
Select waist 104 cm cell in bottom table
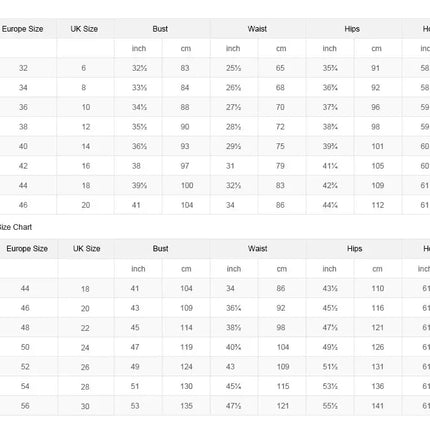(283, 347)
